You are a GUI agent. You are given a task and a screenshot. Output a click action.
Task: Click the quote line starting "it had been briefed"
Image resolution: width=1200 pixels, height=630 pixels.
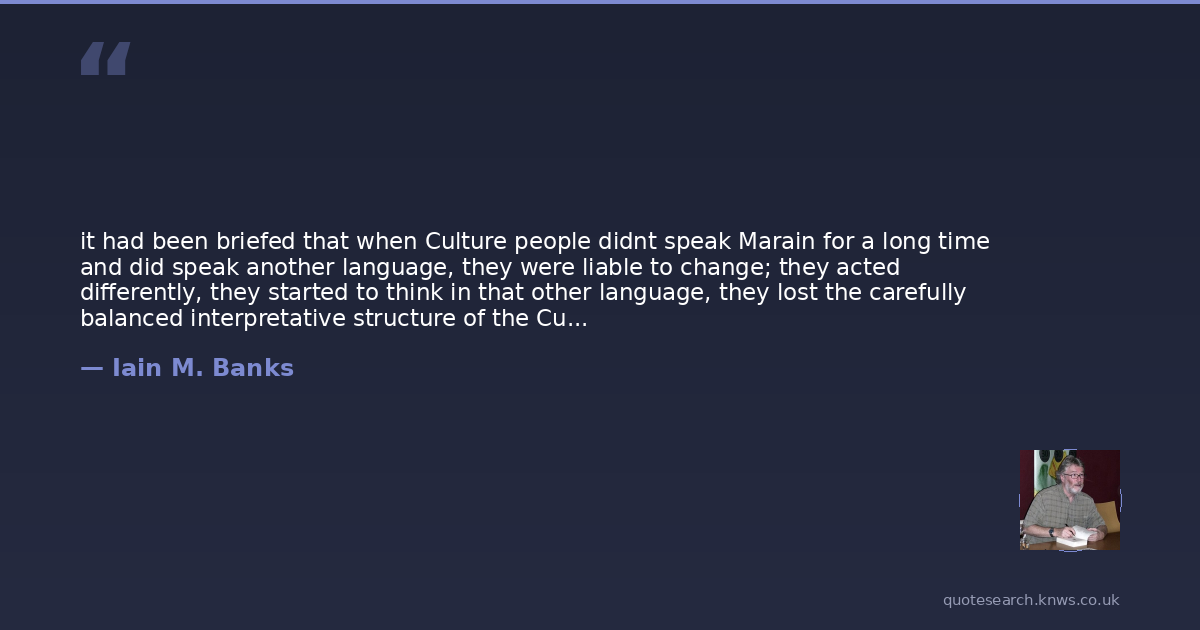[x=534, y=242]
